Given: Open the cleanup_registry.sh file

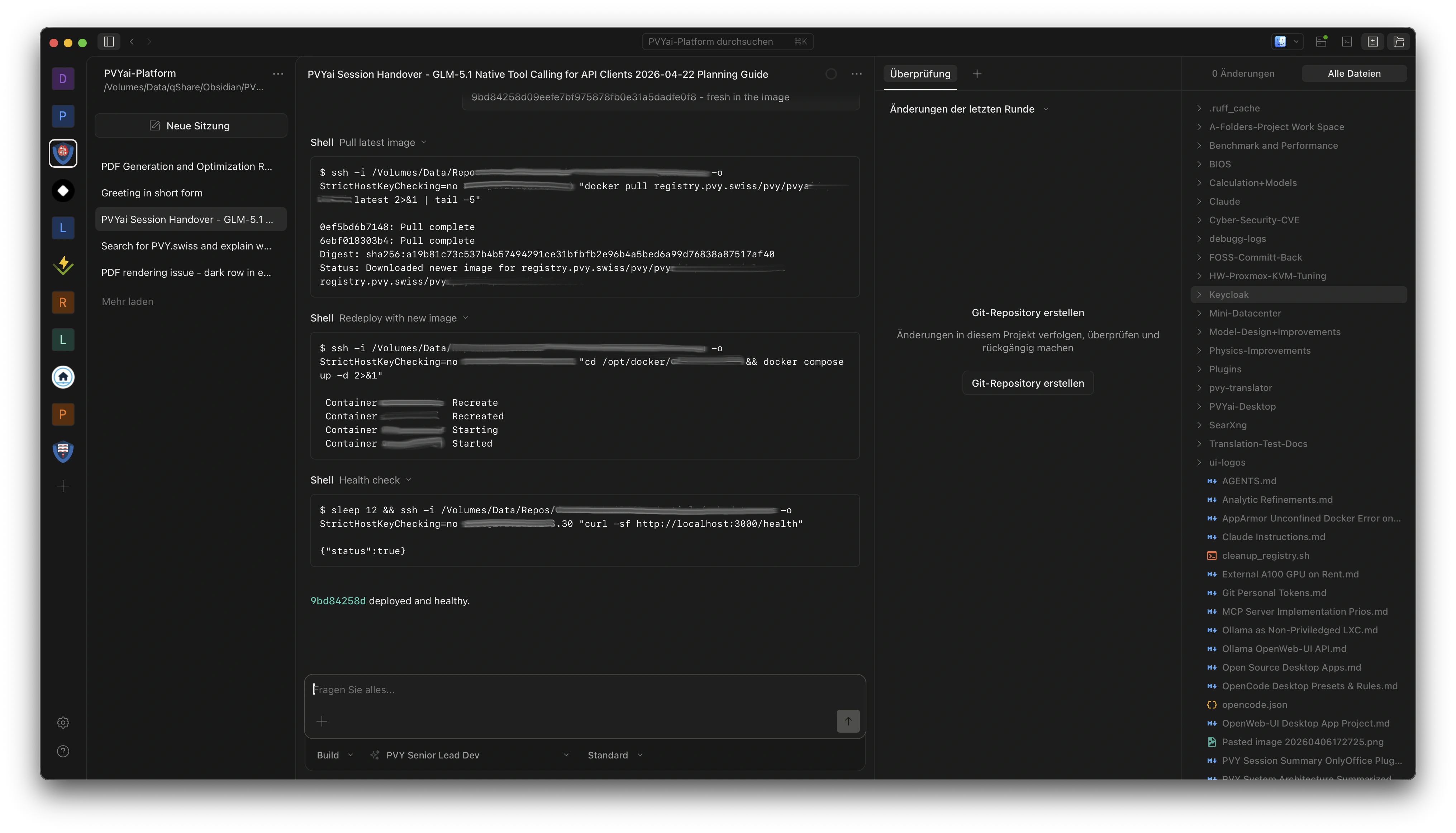Looking at the screenshot, I should point(1299,556).
